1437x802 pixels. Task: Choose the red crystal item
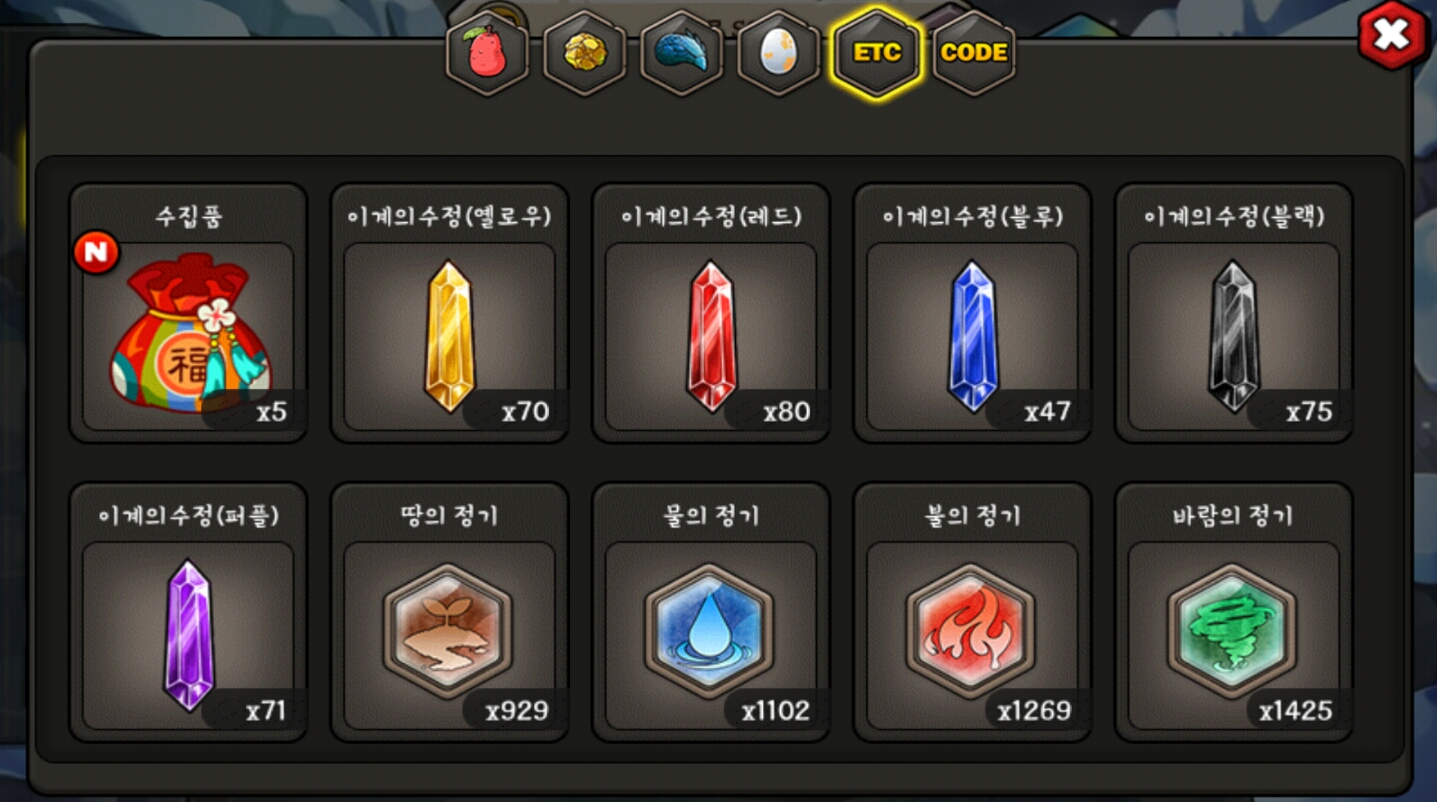click(x=711, y=336)
